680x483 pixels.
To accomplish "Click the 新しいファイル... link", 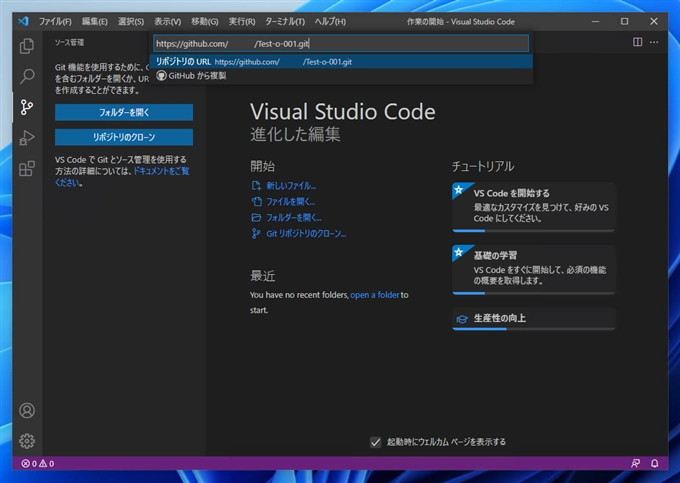I will coord(291,186).
